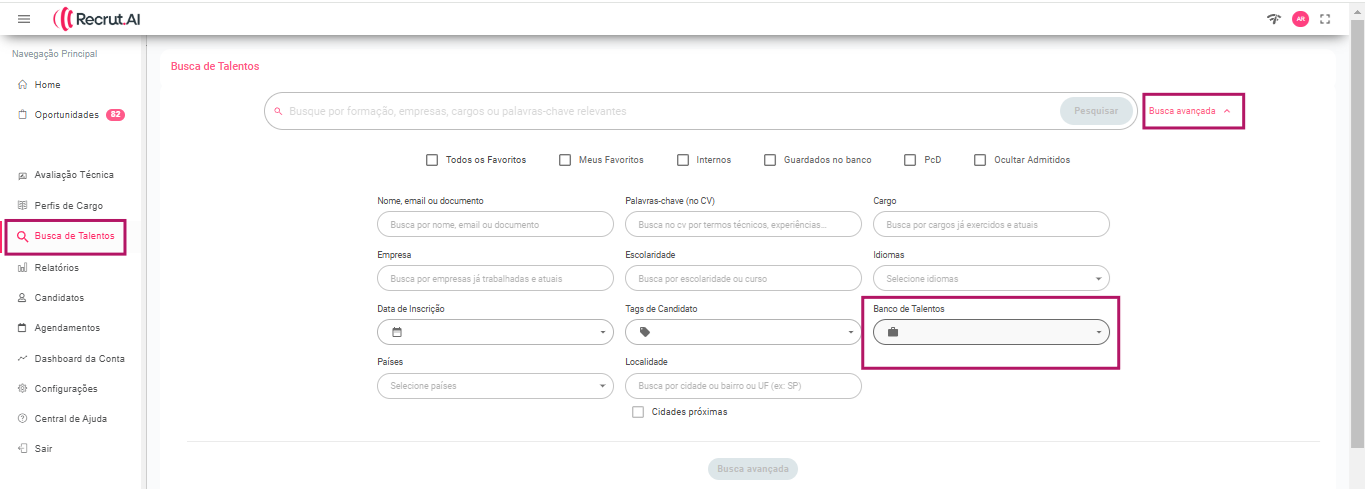The height and width of the screenshot is (489, 1365).
Task: Click the hamburger menu icon
Action: click(x=24, y=19)
